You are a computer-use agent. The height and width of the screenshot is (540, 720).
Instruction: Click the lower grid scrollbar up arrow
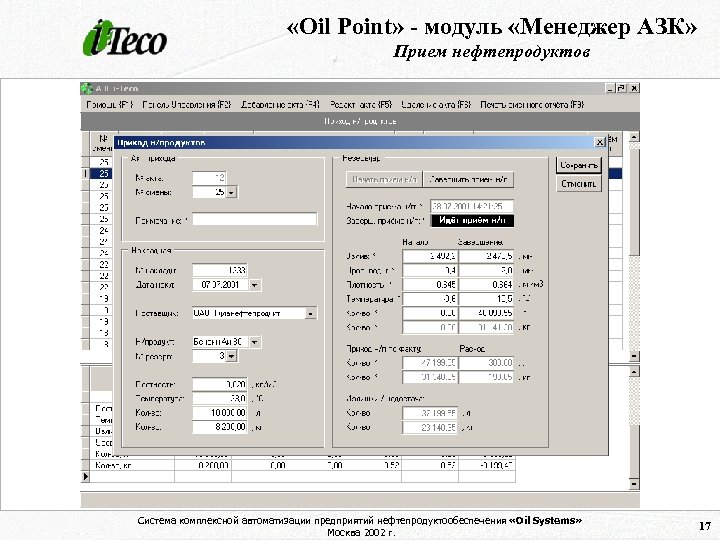[x=634, y=371]
